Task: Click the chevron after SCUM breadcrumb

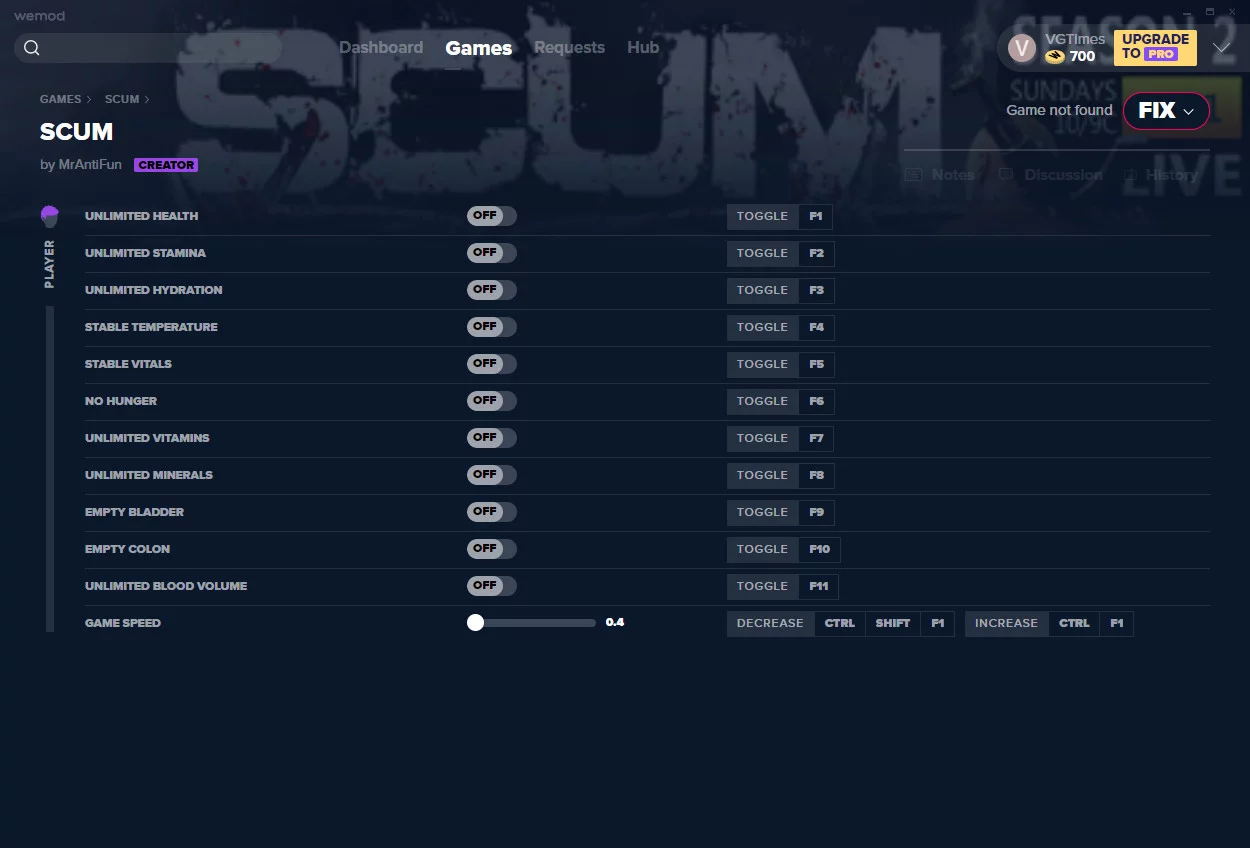Action: (147, 100)
